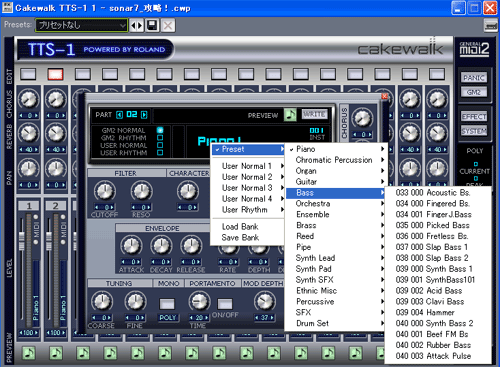Click the portamento TIME knob
Image resolution: width=500 pixels, height=367 pixels.
(x=199, y=301)
